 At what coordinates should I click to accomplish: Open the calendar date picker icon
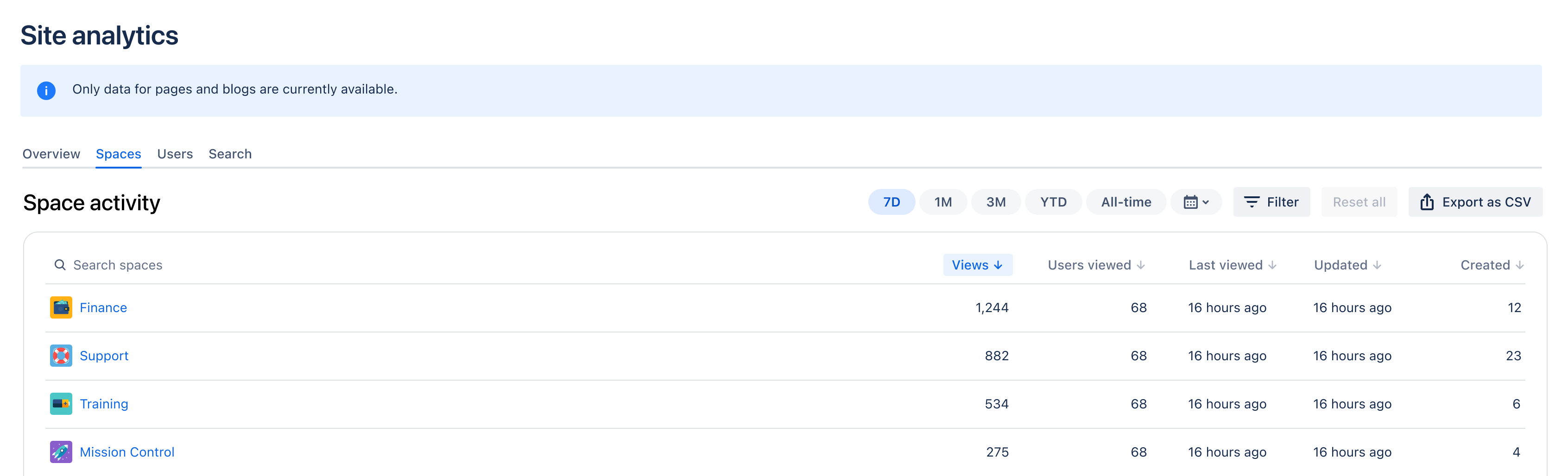[1191, 202]
